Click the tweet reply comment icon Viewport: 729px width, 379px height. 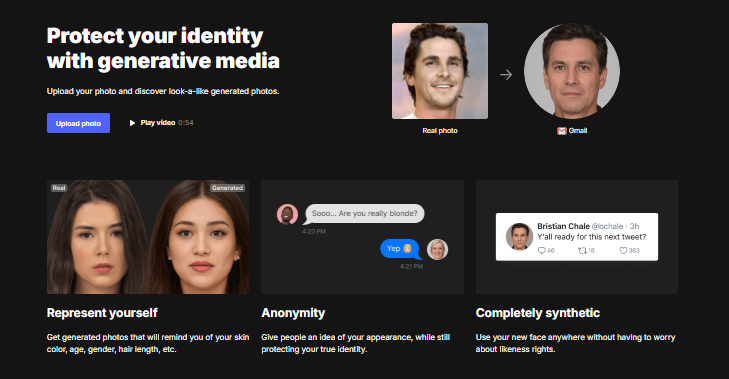coord(542,251)
